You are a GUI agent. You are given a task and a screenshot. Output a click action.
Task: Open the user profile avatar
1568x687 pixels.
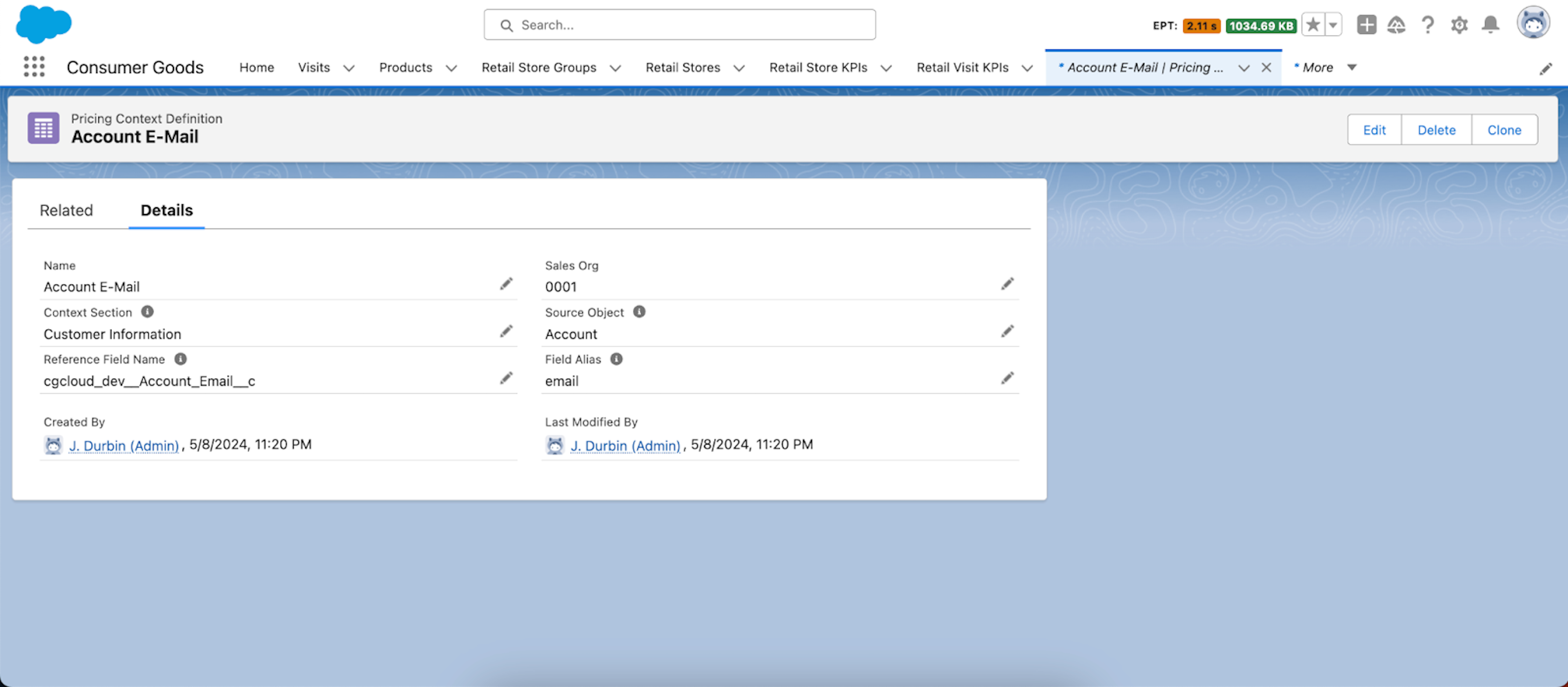coord(1533,23)
